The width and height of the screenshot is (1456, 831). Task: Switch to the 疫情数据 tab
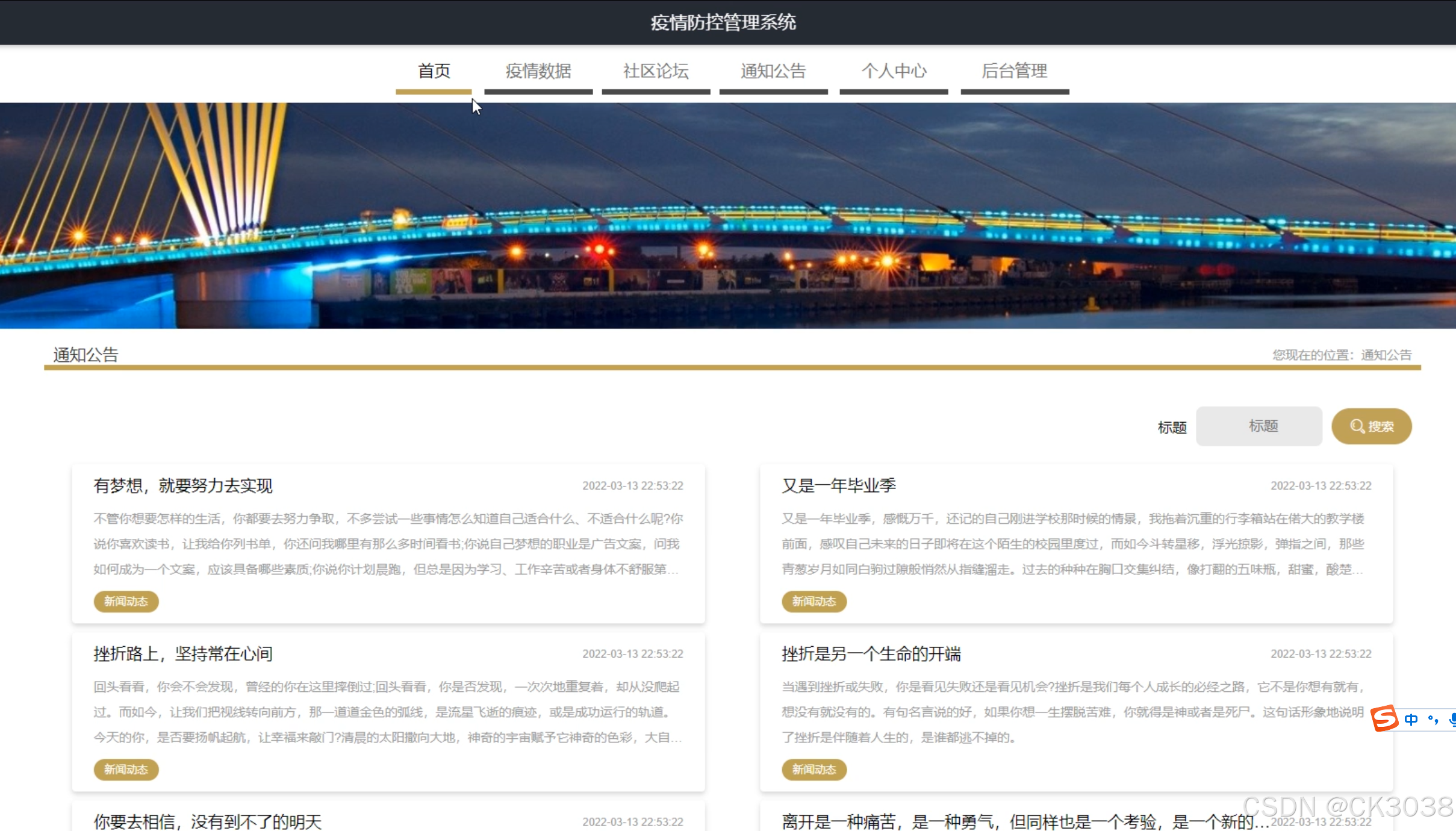coord(538,71)
